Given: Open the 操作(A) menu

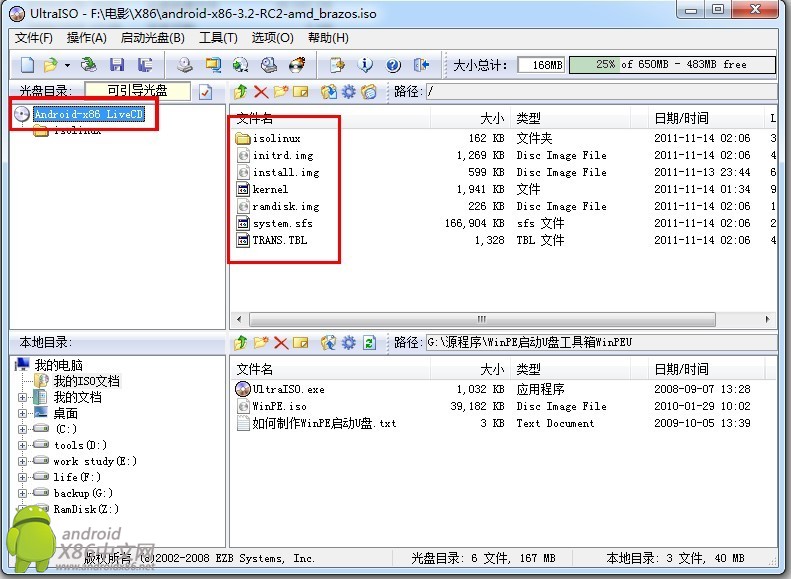Looking at the screenshot, I should coord(86,38).
